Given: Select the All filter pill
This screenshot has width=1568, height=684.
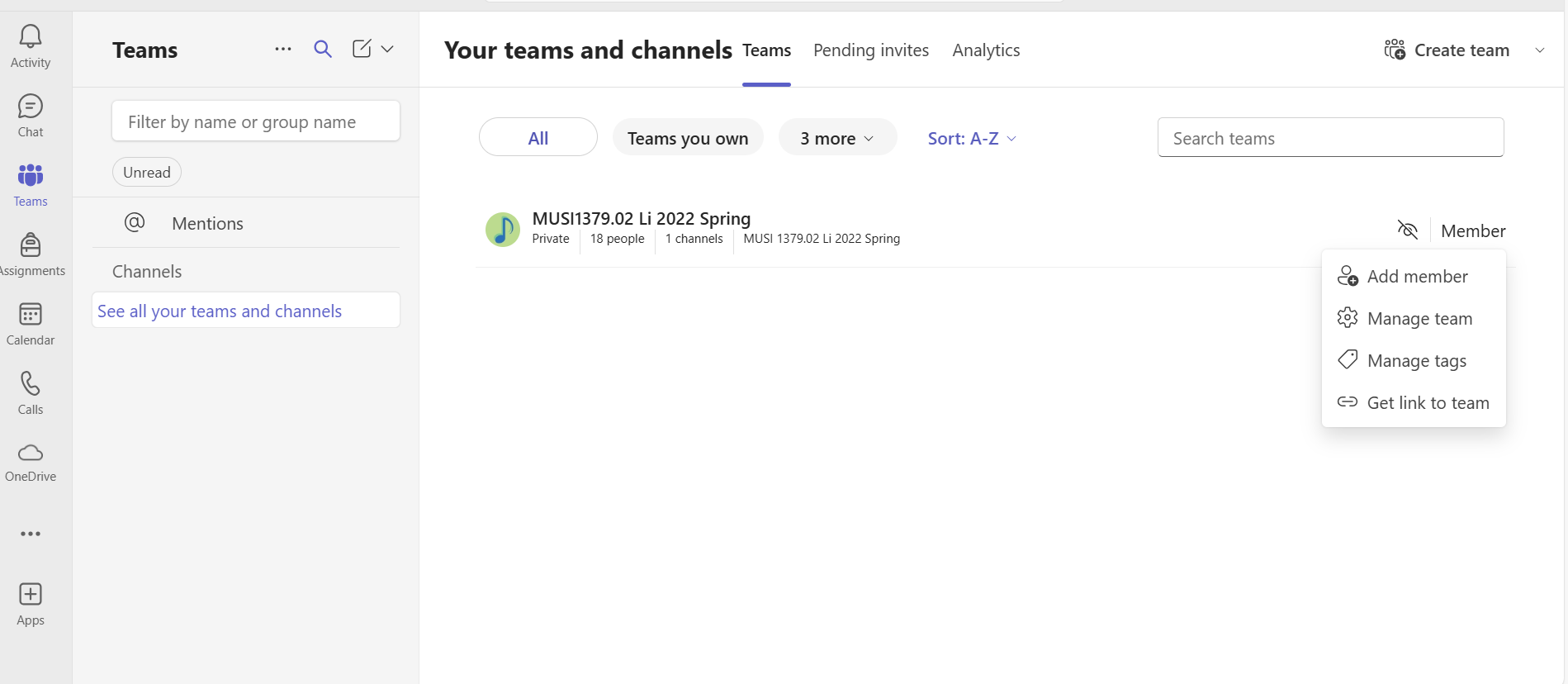Looking at the screenshot, I should pyautogui.click(x=538, y=137).
